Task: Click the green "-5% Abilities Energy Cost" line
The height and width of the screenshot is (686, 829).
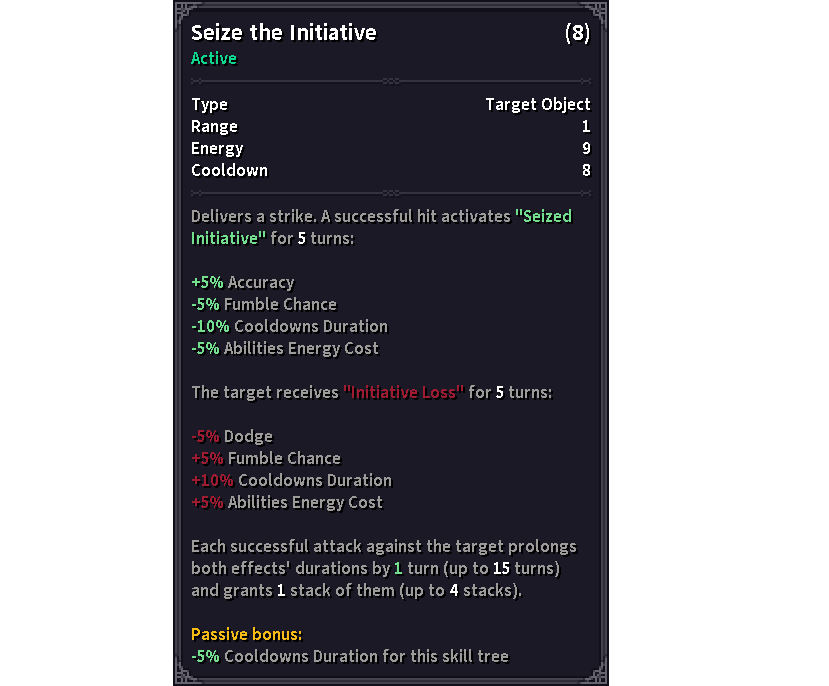Action: click(285, 348)
